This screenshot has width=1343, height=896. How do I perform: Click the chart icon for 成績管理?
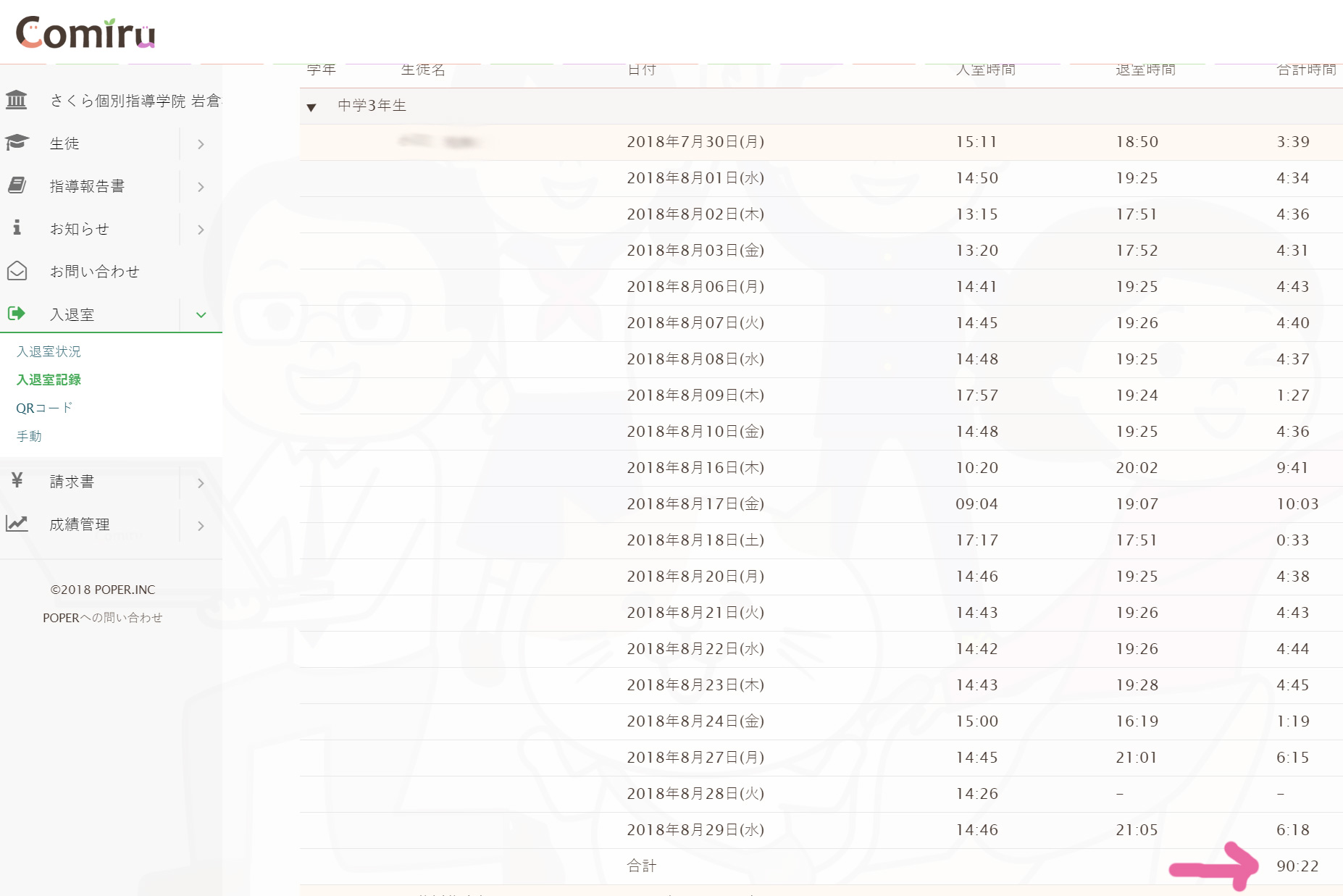point(17,523)
